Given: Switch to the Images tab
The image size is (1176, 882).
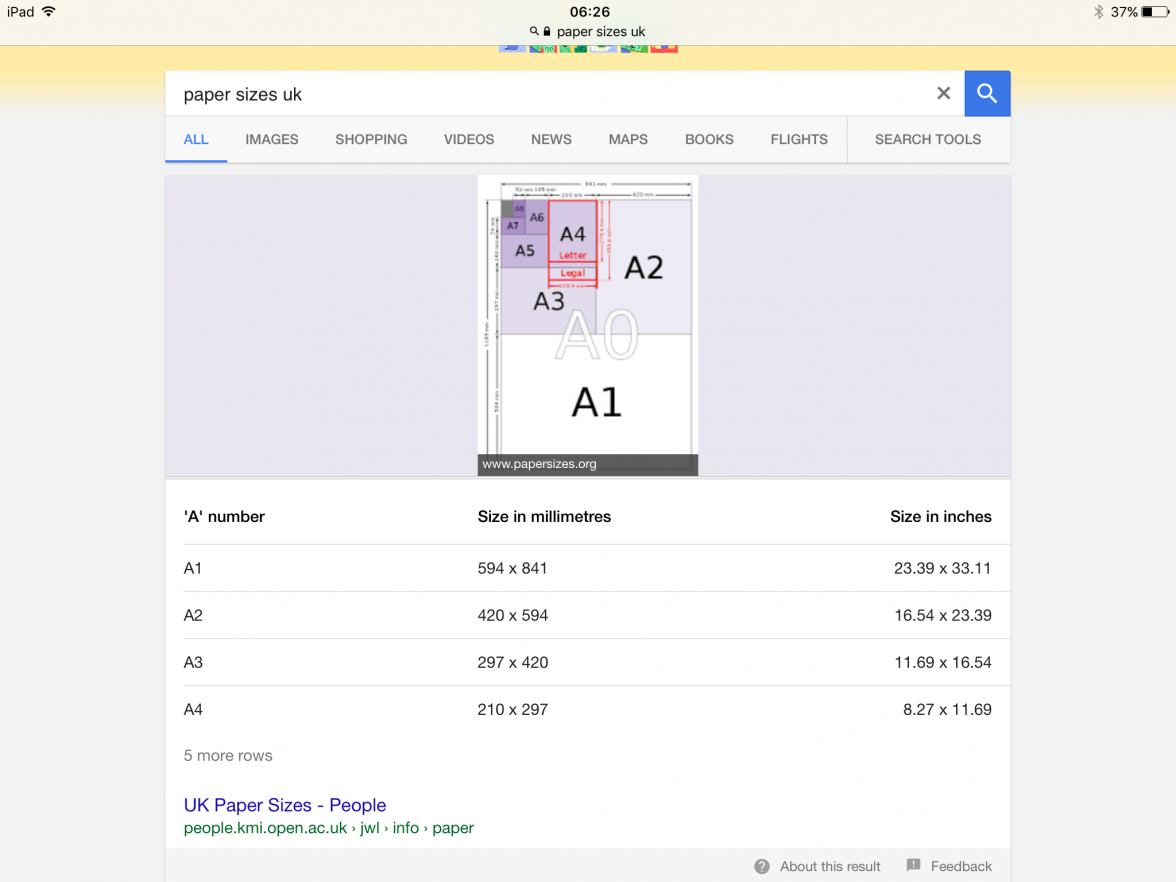Looking at the screenshot, I should (x=272, y=140).
